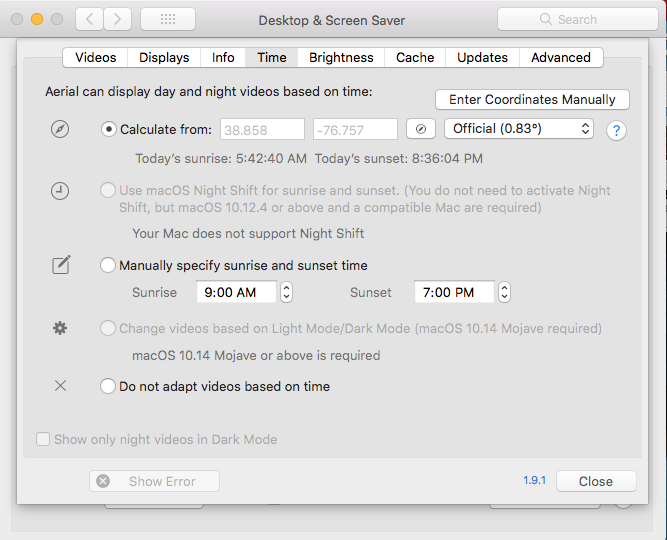Switch to the Brightness tab
Viewport: 667px width, 540px height.
click(x=341, y=57)
